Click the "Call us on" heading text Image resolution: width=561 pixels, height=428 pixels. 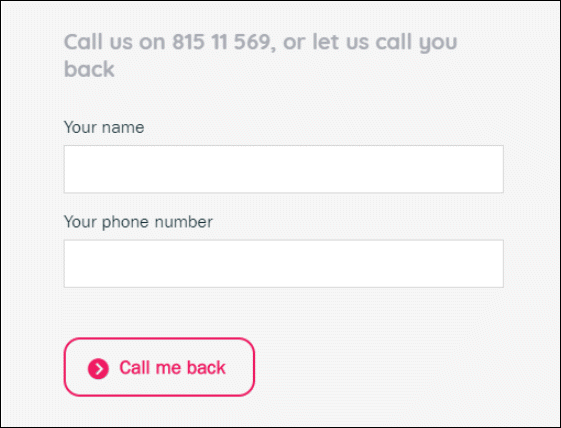pyautogui.click(x=114, y=42)
